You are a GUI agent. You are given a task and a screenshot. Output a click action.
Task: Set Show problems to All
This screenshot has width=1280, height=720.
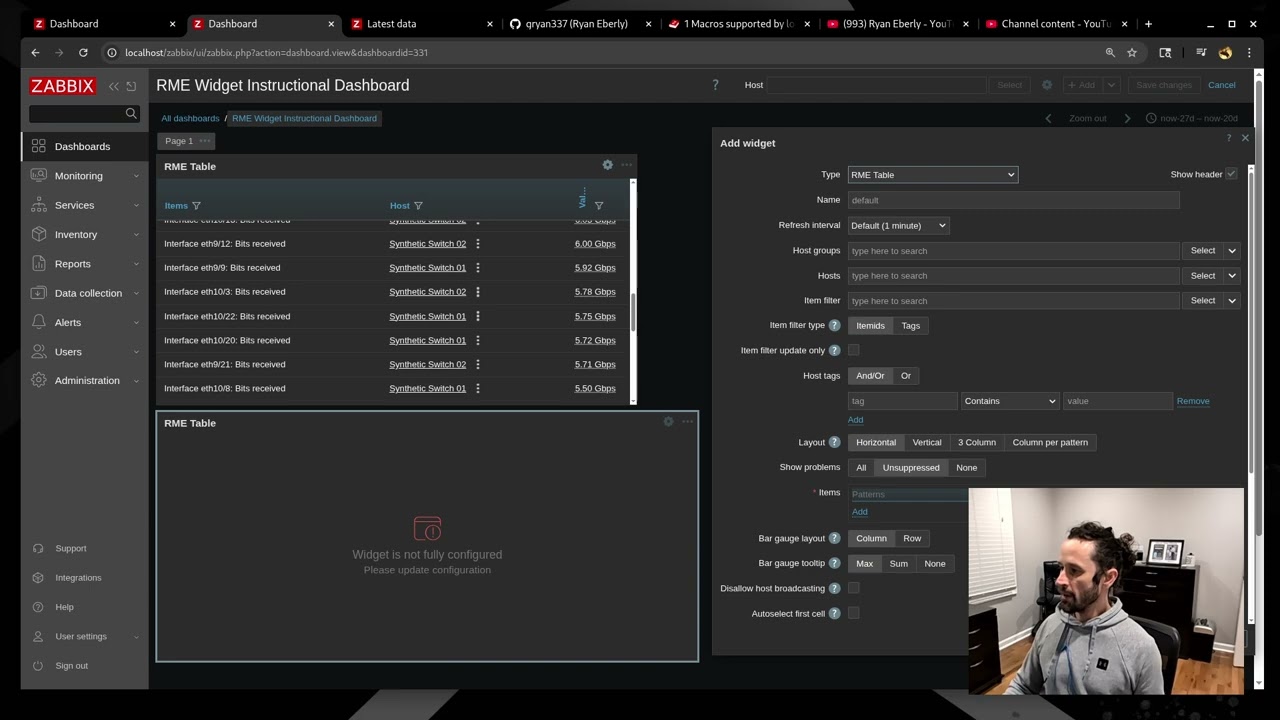861,467
